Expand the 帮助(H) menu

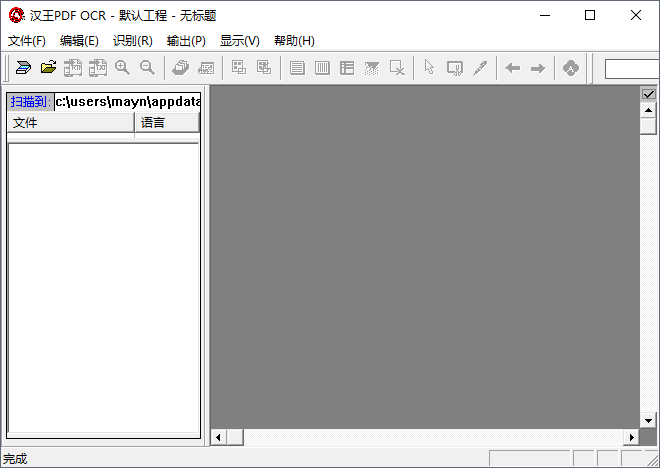(294, 41)
